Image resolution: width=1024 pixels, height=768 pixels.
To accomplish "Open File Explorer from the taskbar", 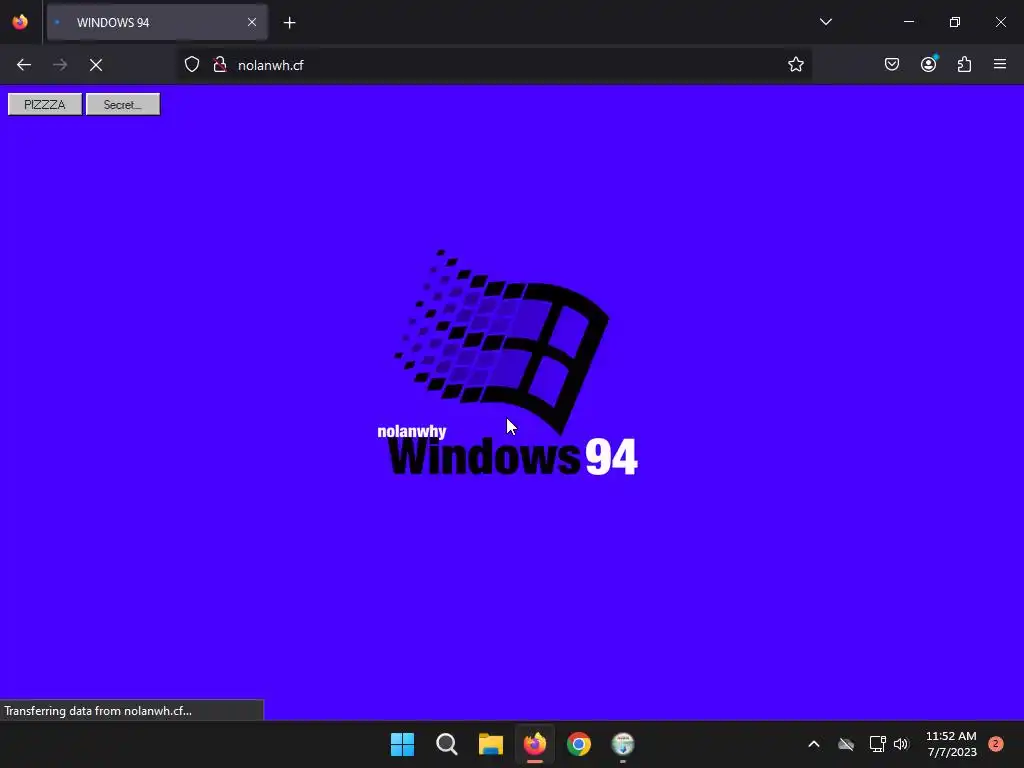I will [490, 744].
